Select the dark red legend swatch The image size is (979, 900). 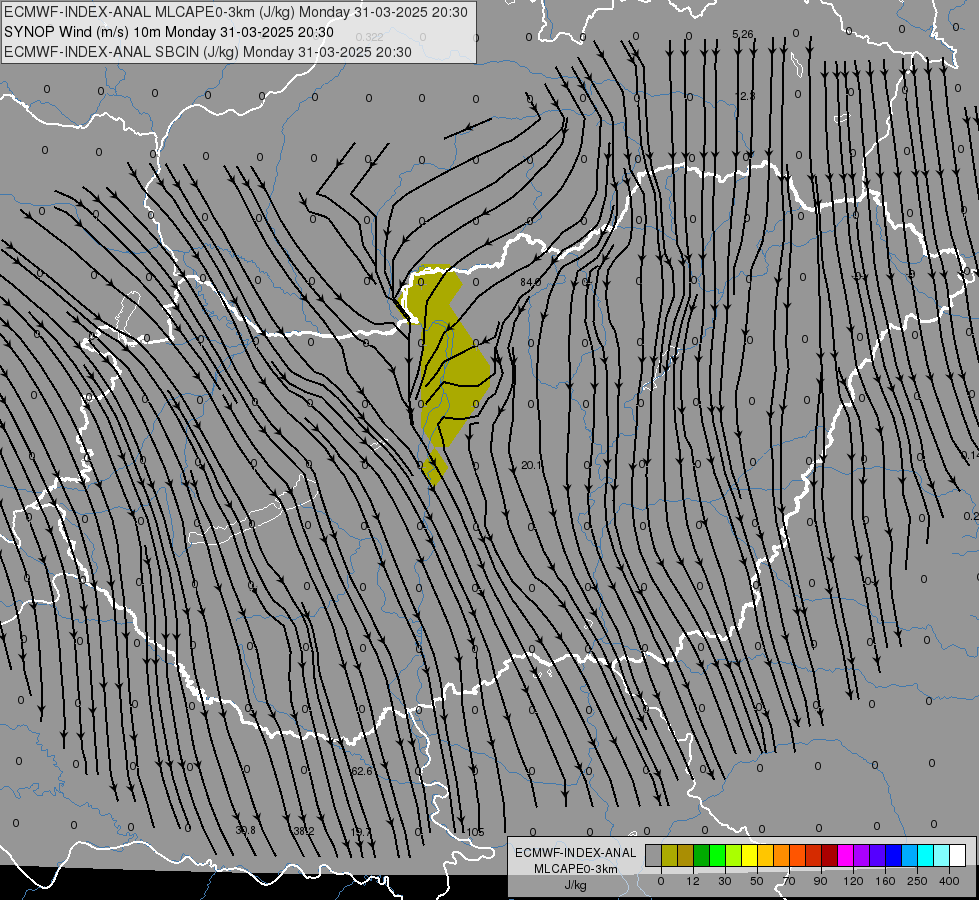pos(830,855)
